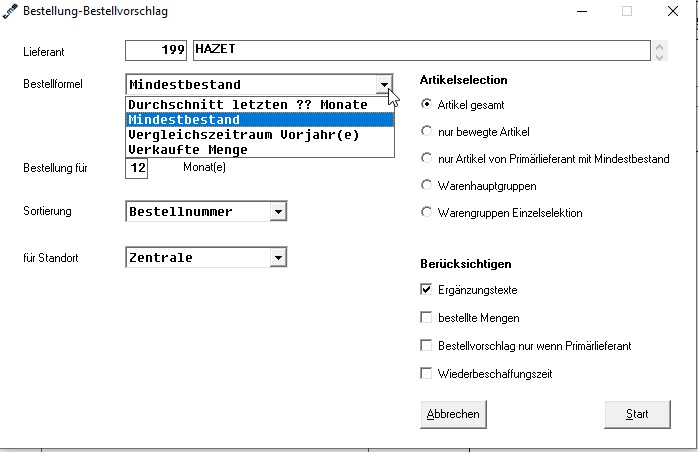
Task: Click the für Standort label
Action: [51, 258]
